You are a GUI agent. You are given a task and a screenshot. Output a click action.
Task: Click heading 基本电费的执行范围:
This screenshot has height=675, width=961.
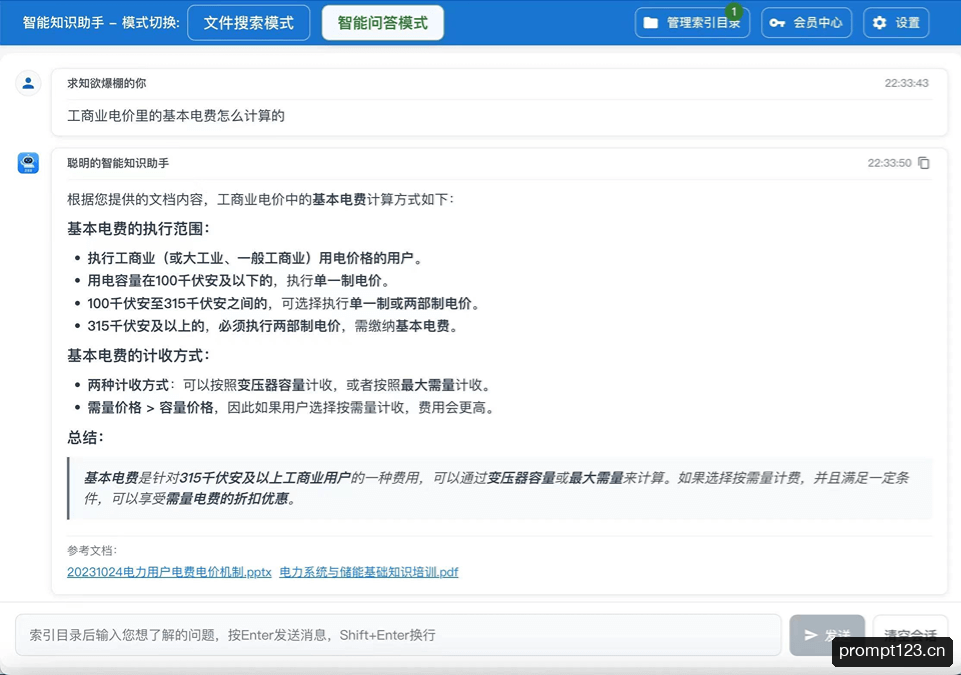pyautogui.click(x=139, y=229)
